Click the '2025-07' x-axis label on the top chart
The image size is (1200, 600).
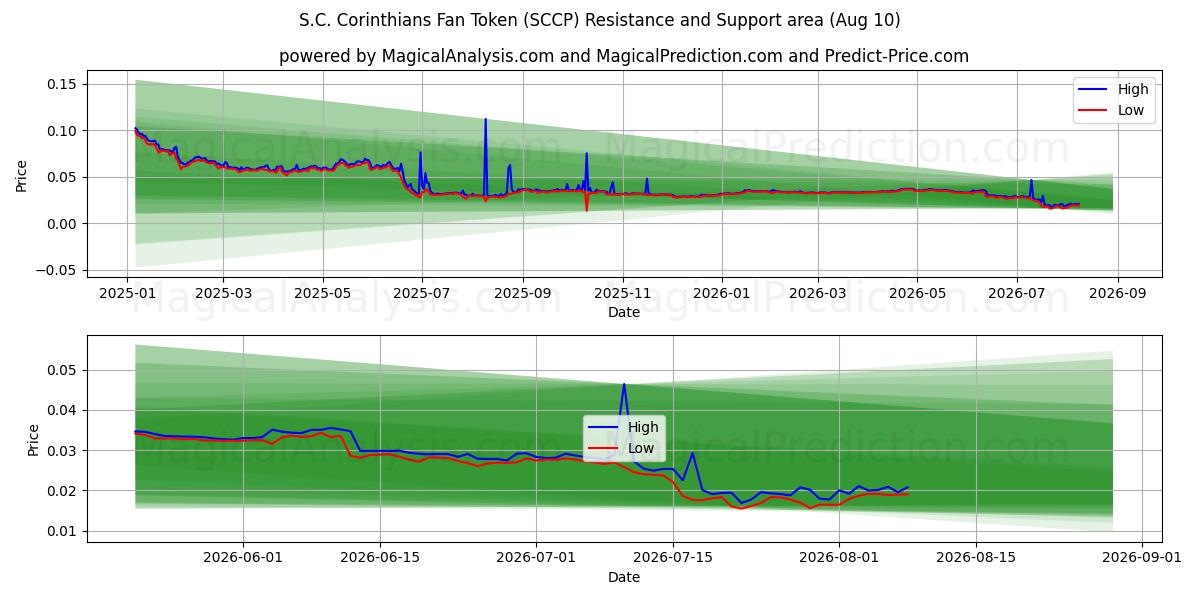[422, 294]
